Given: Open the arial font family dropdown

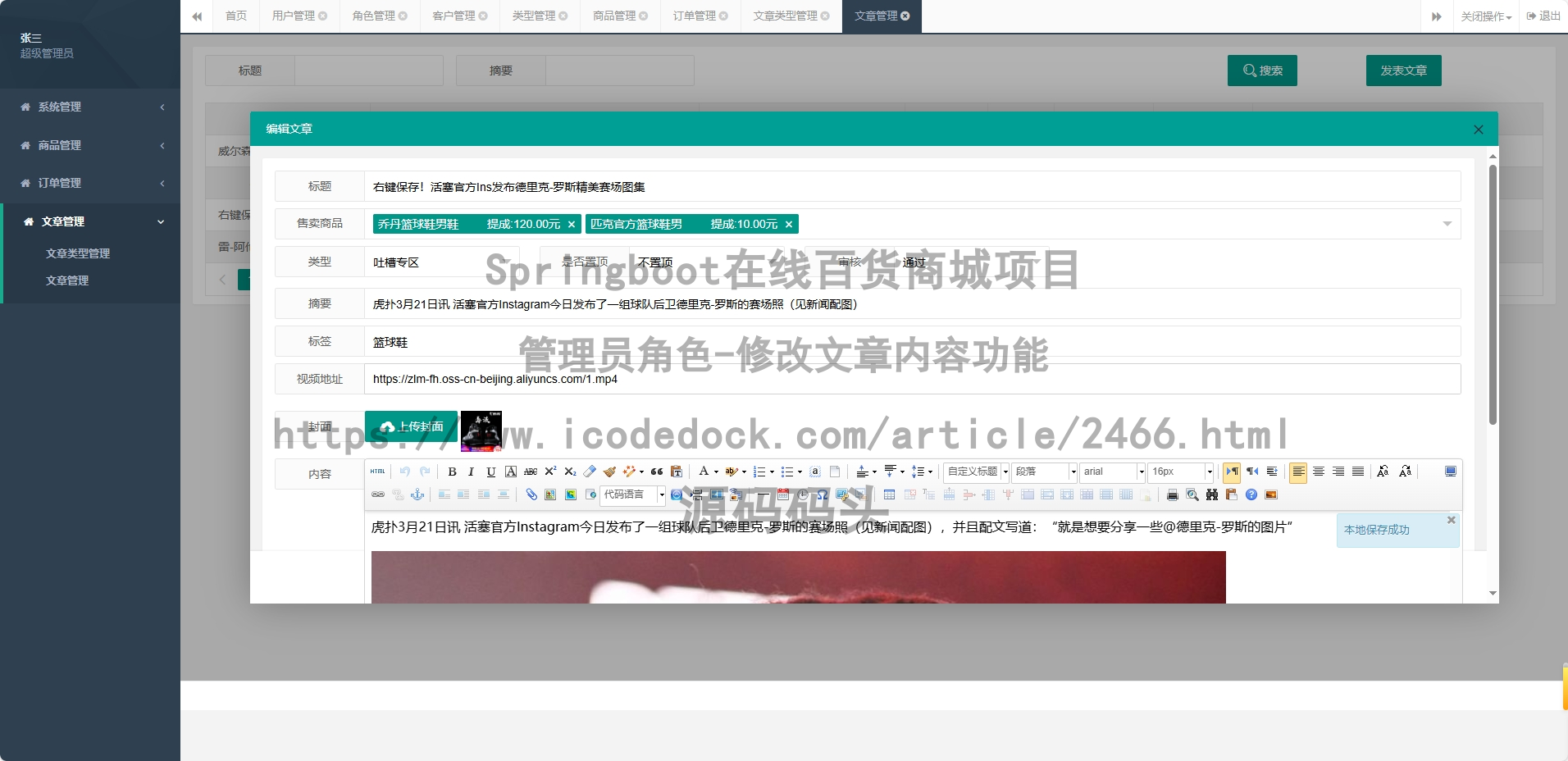Looking at the screenshot, I should pyautogui.click(x=1113, y=472).
